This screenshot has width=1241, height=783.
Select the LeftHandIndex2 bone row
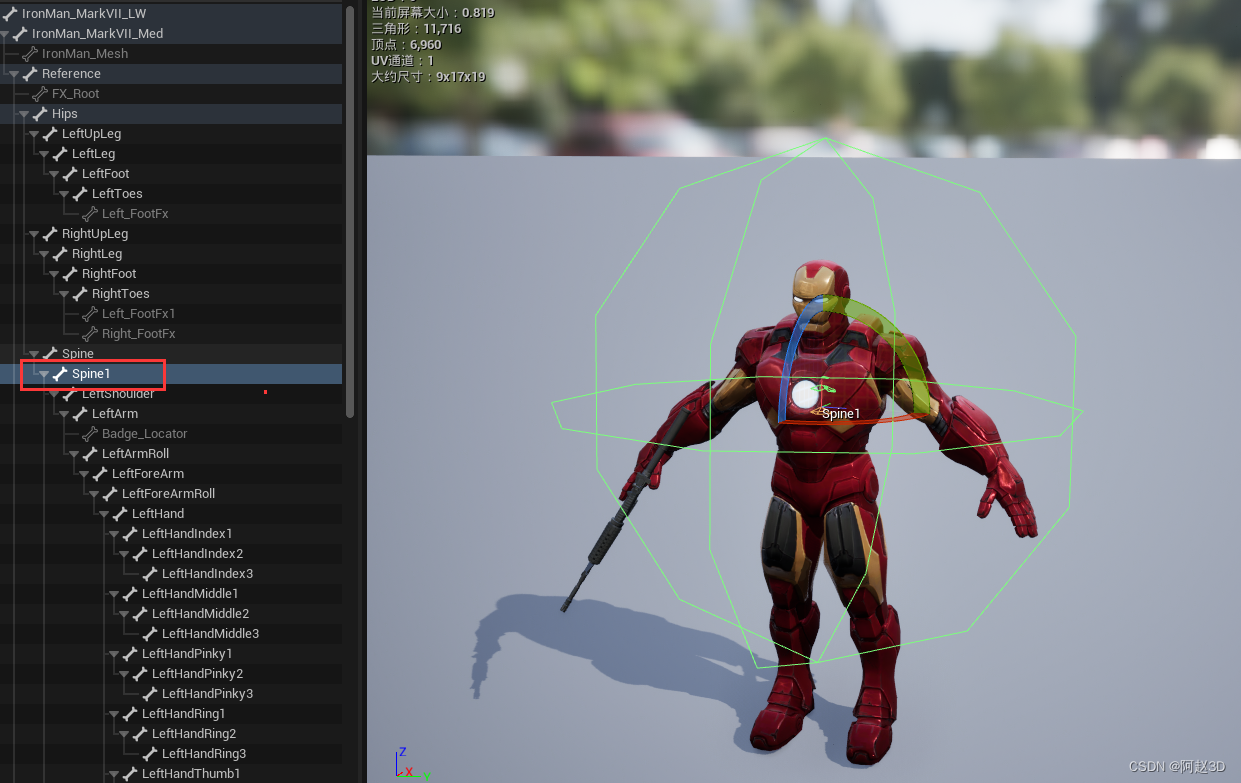171,554
